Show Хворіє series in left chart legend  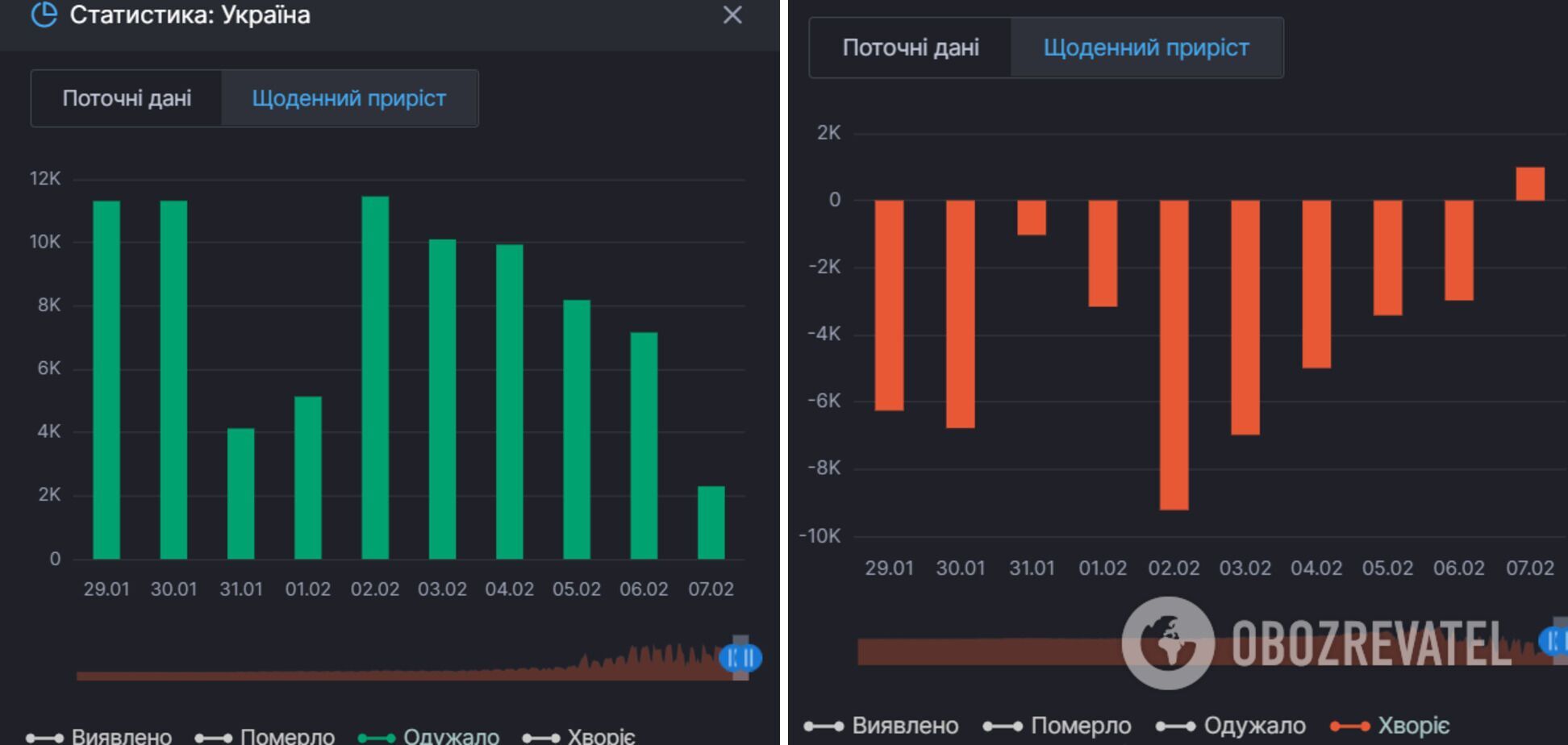(579, 735)
